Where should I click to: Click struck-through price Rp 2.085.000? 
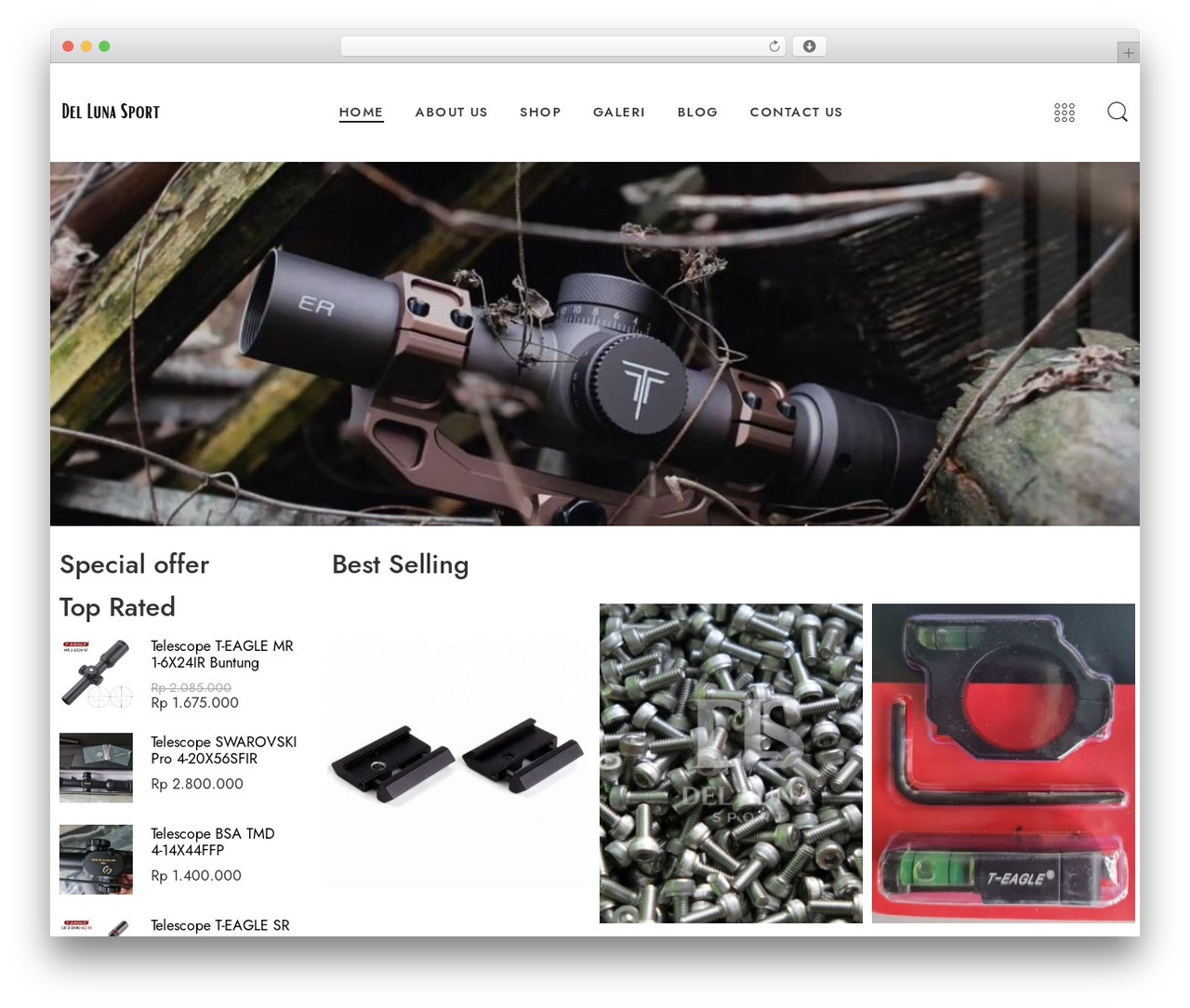[x=192, y=687]
